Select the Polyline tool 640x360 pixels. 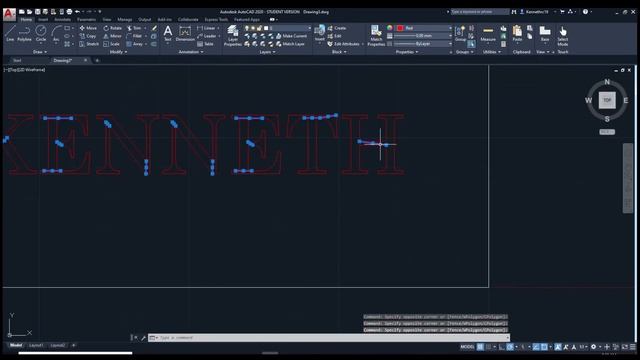24,33
